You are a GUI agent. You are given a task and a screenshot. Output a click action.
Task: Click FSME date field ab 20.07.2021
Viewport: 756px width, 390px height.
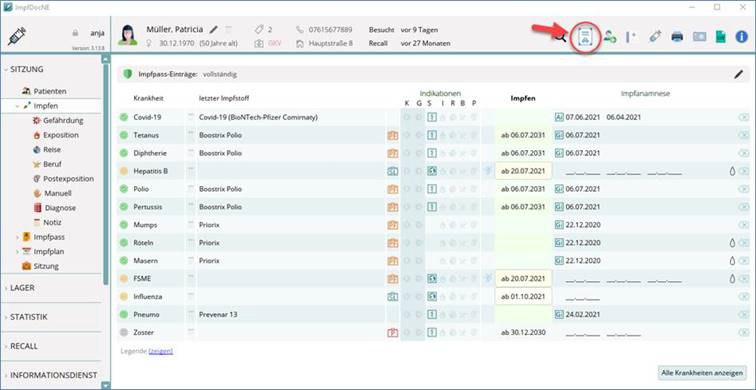pyautogui.click(x=523, y=279)
